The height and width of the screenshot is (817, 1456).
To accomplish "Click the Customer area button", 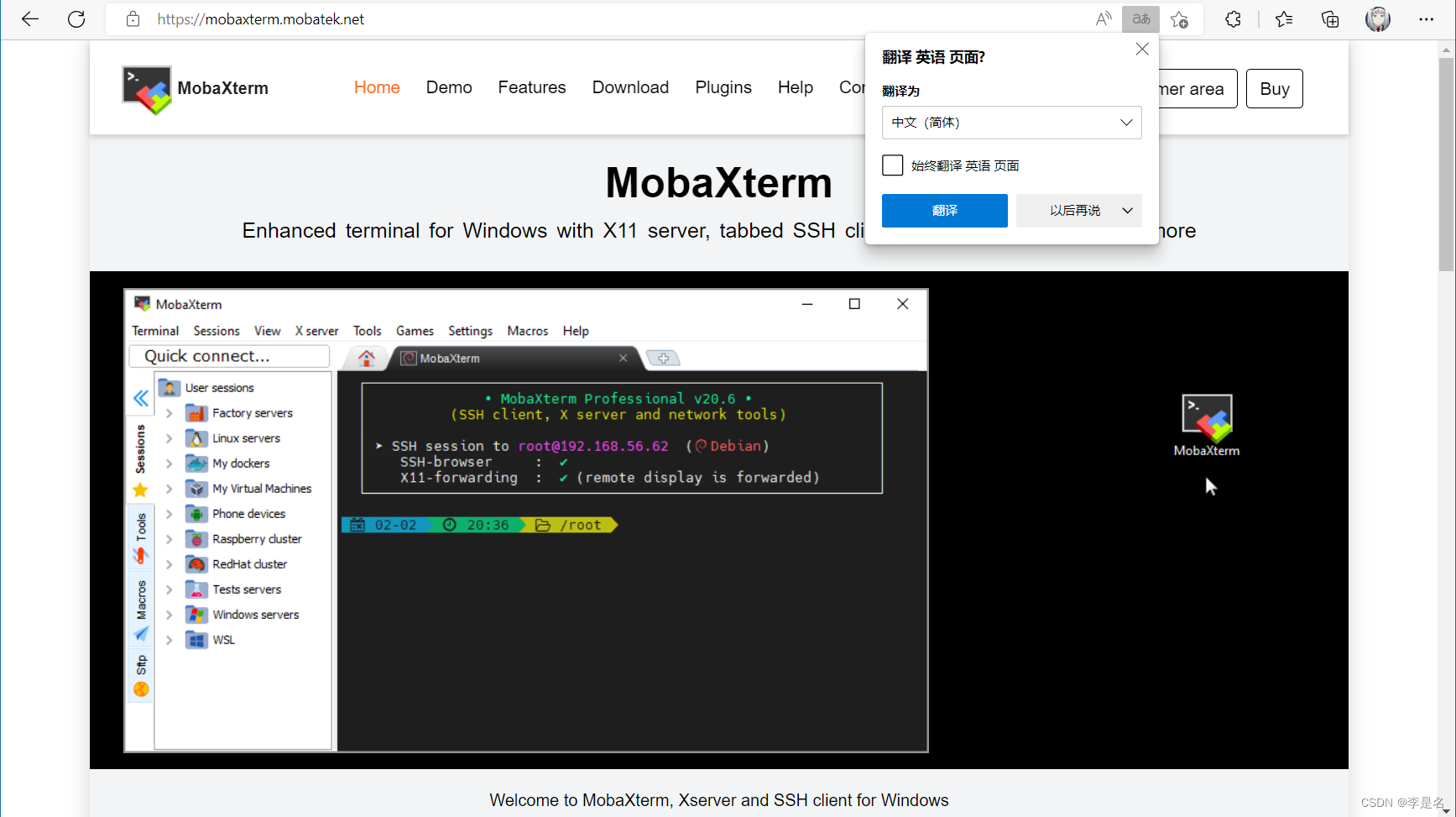I will [1197, 88].
